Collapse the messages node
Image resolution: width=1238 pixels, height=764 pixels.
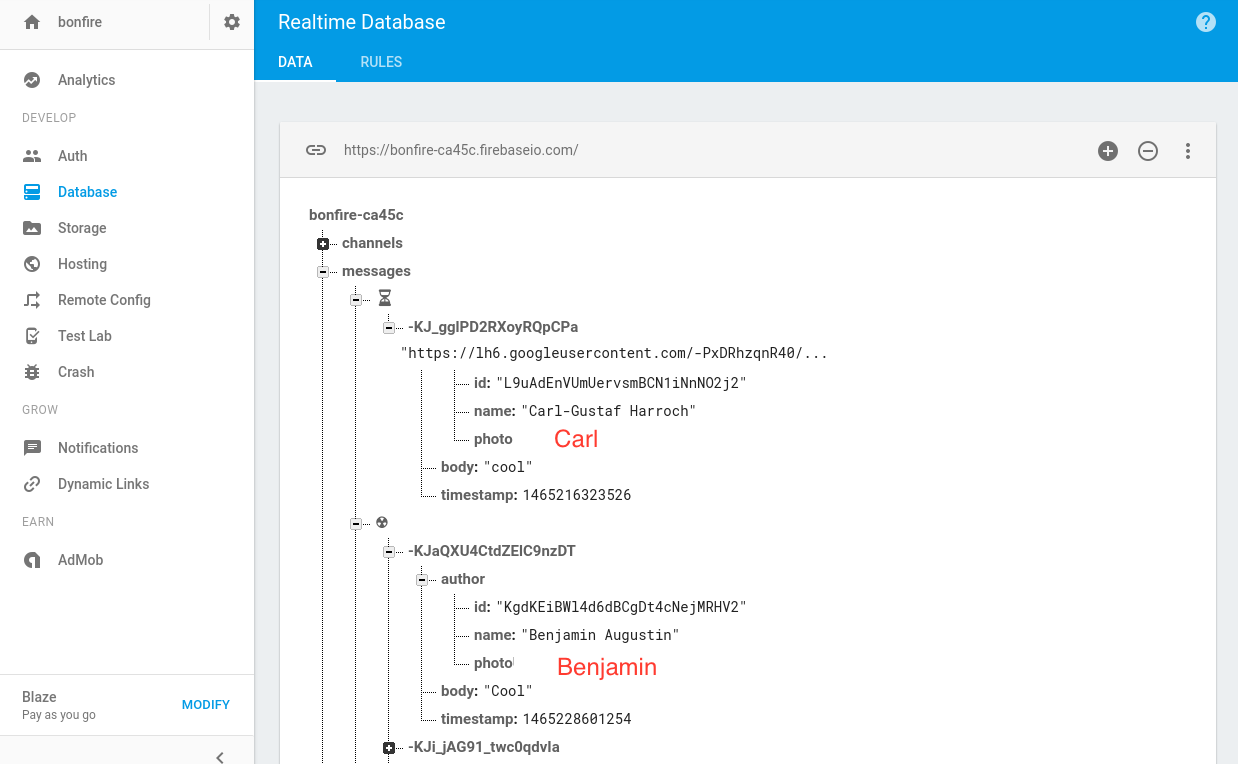323,272
